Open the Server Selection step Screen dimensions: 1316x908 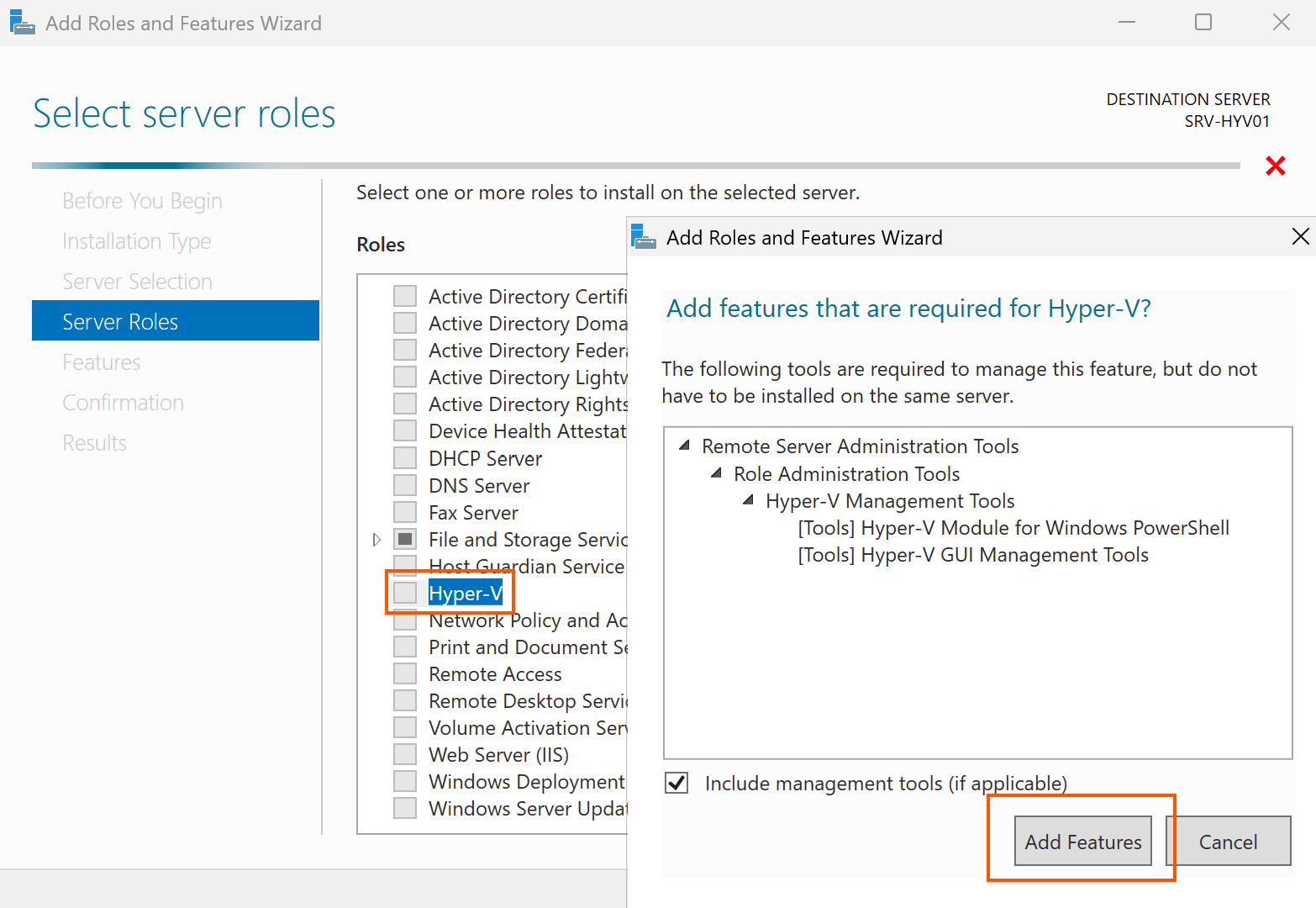click(x=137, y=281)
